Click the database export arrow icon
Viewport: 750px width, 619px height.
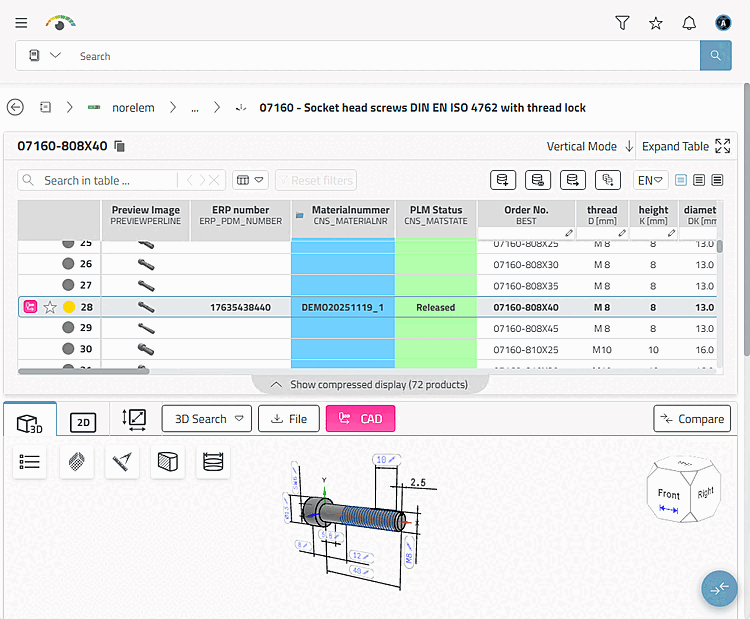tap(573, 180)
